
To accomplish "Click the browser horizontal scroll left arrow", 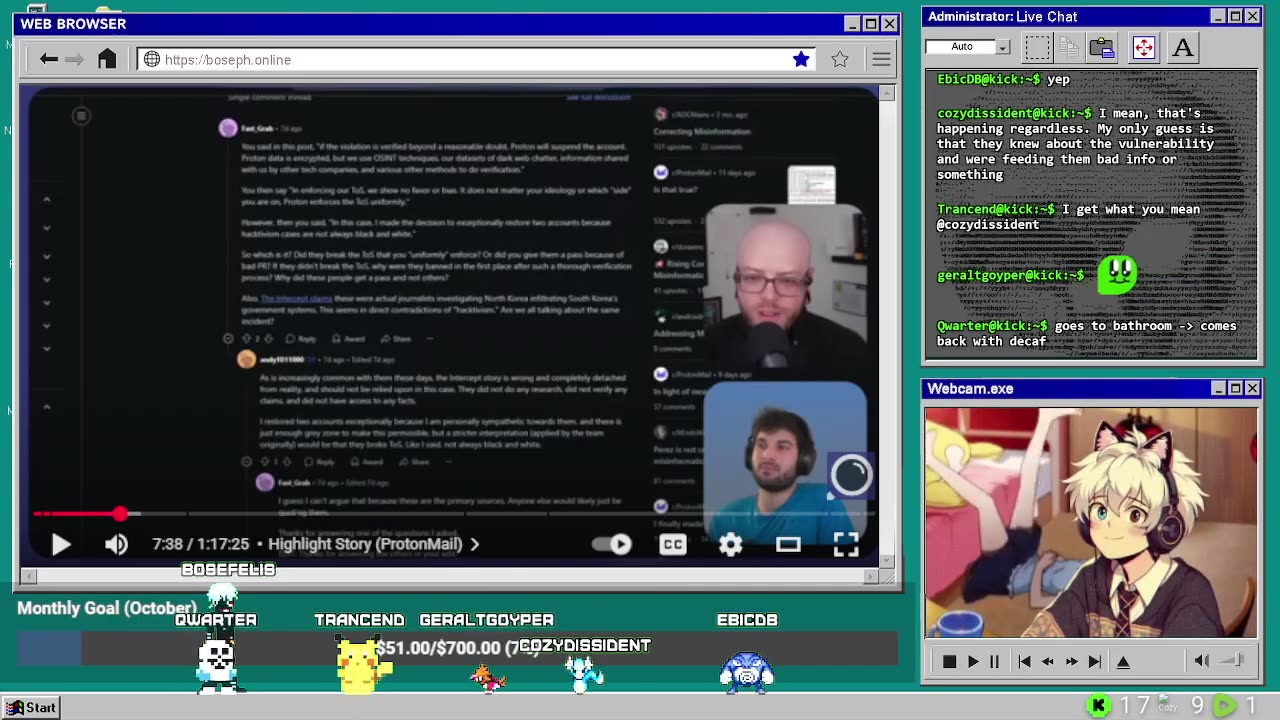I will click(x=28, y=575).
